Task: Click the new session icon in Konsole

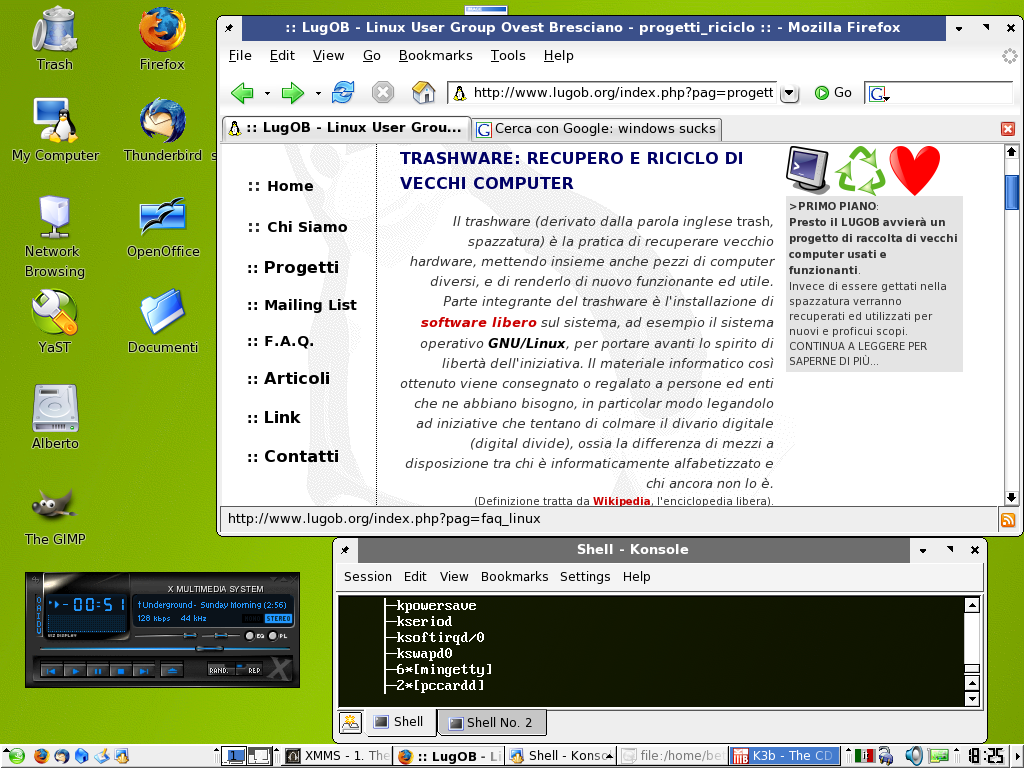Action: [x=350, y=722]
